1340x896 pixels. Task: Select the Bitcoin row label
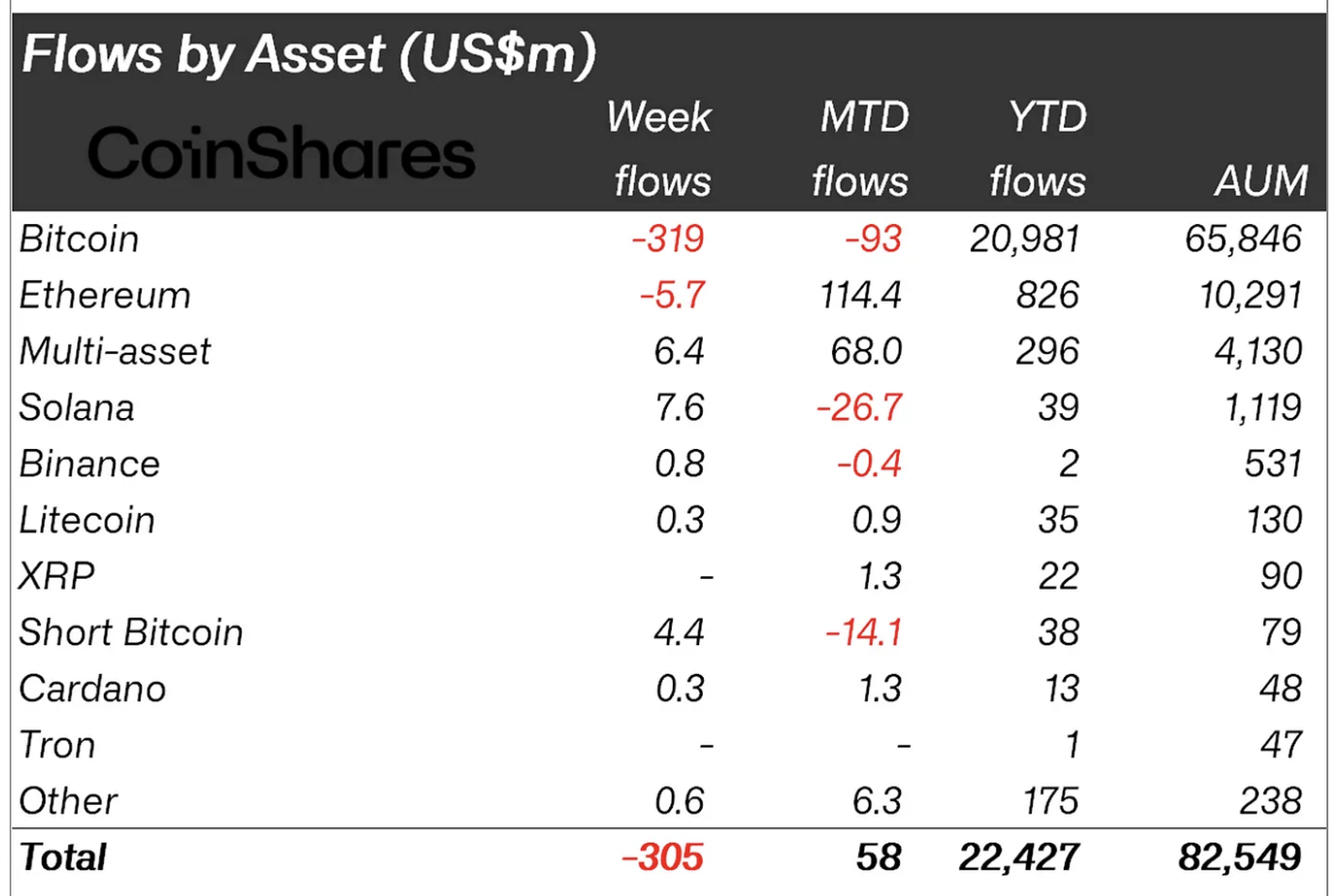click(x=80, y=240)
